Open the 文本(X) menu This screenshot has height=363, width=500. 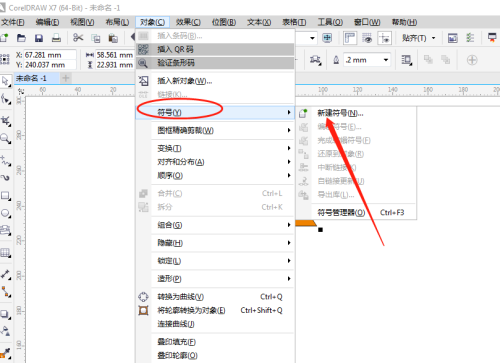pos(259,22)
